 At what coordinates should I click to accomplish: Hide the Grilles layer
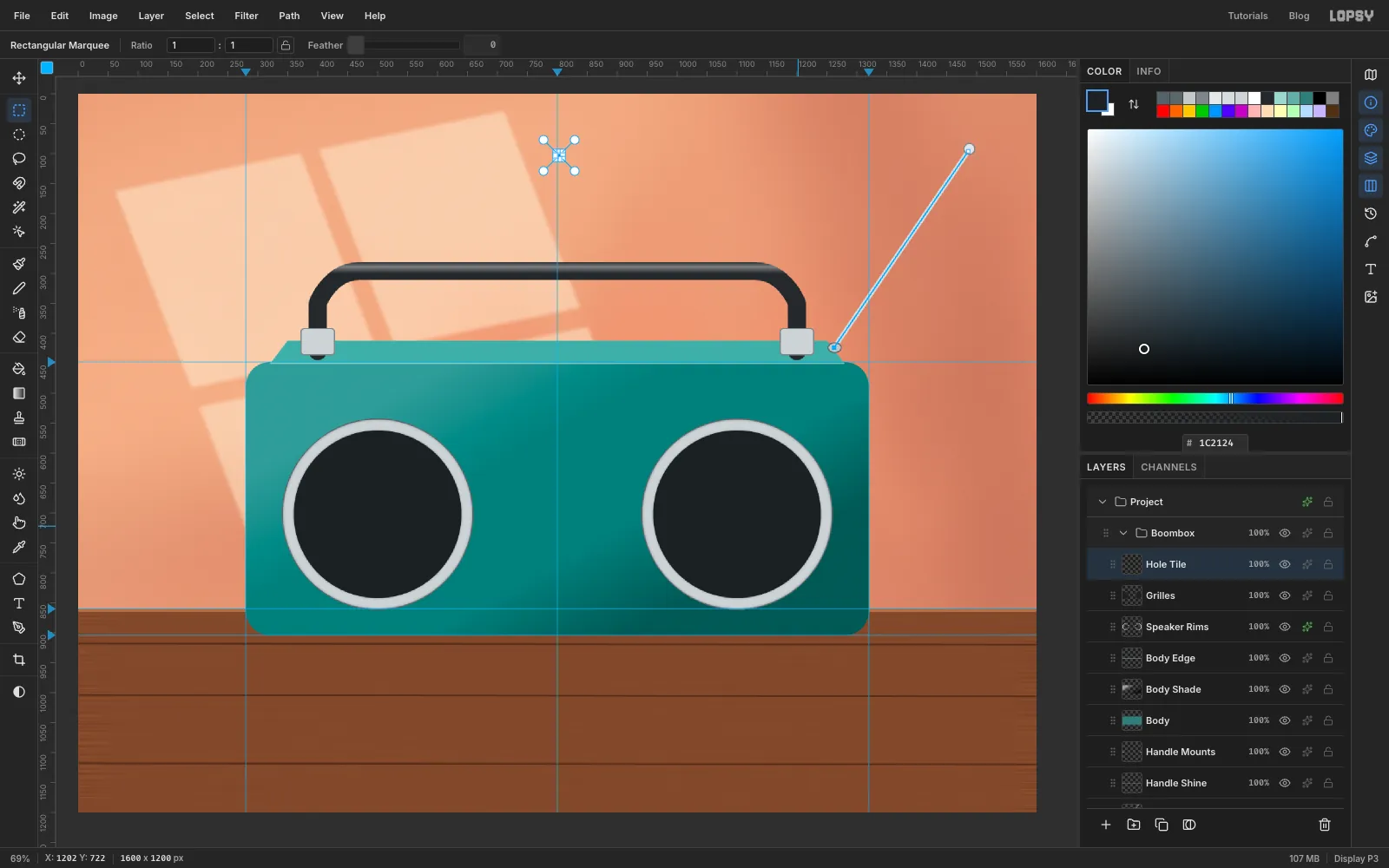tap(1285, 595)
